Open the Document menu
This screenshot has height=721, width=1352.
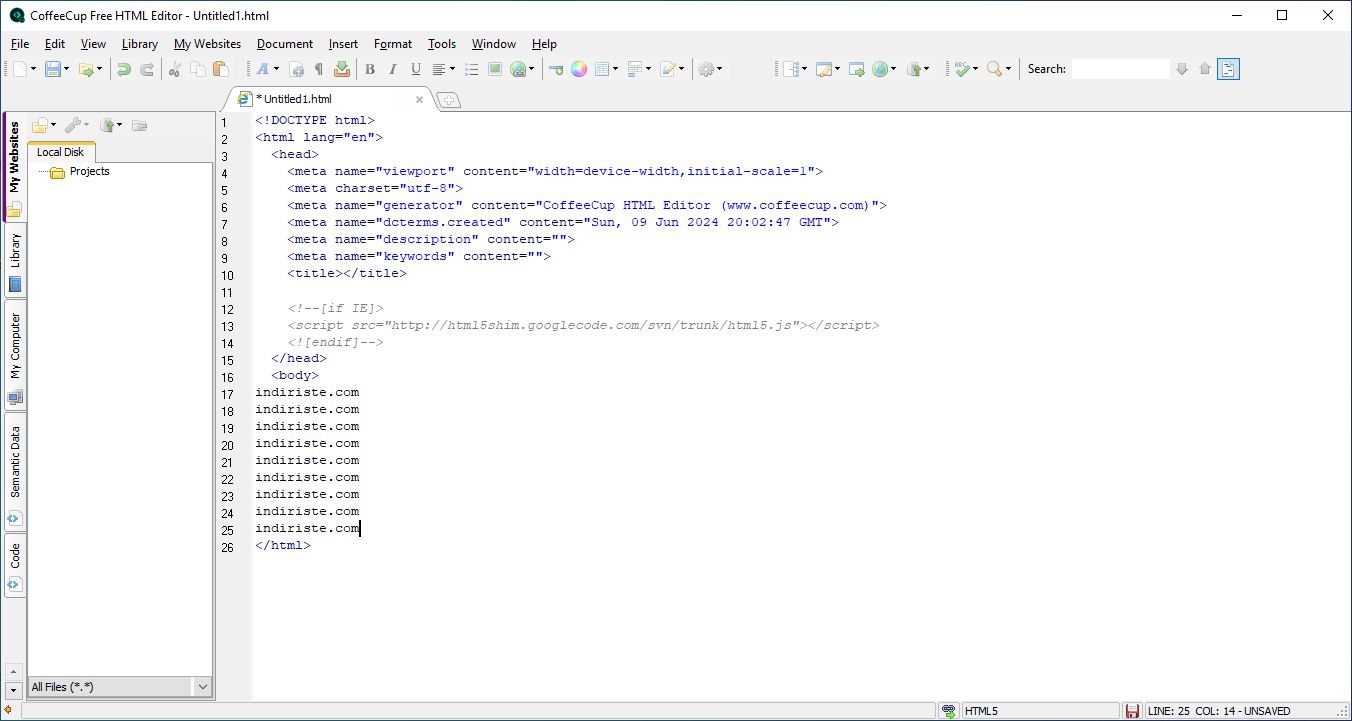pos(285,44)
